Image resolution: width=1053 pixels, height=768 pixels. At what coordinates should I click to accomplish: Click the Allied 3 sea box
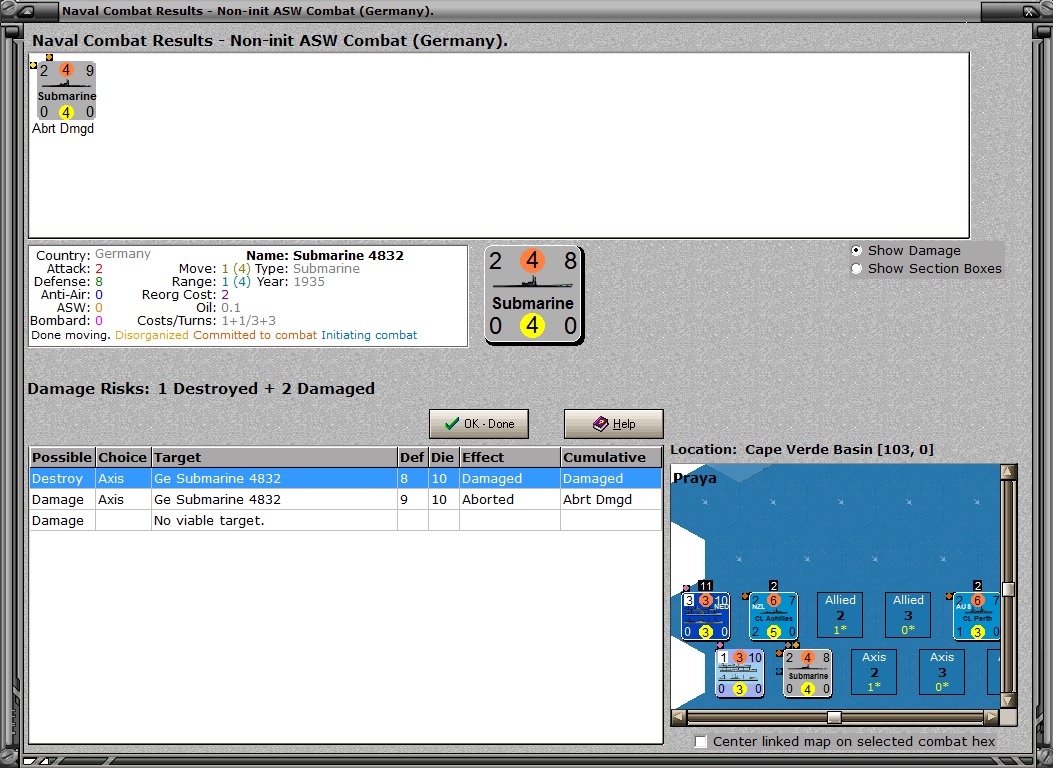908,614
